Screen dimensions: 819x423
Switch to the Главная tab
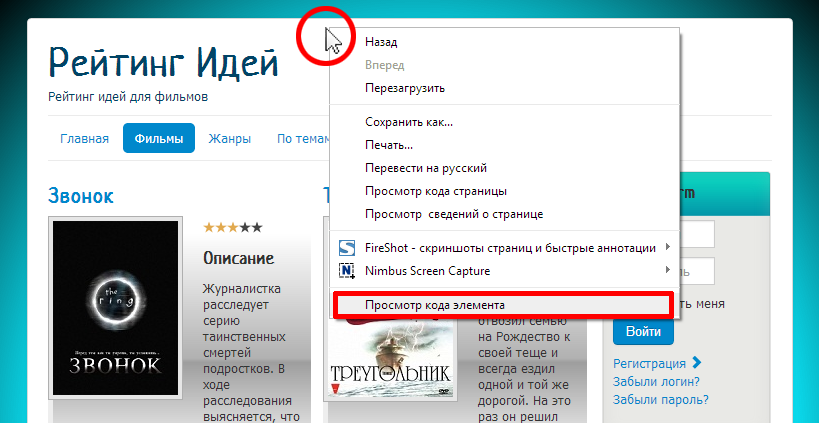tap(84, 139)
